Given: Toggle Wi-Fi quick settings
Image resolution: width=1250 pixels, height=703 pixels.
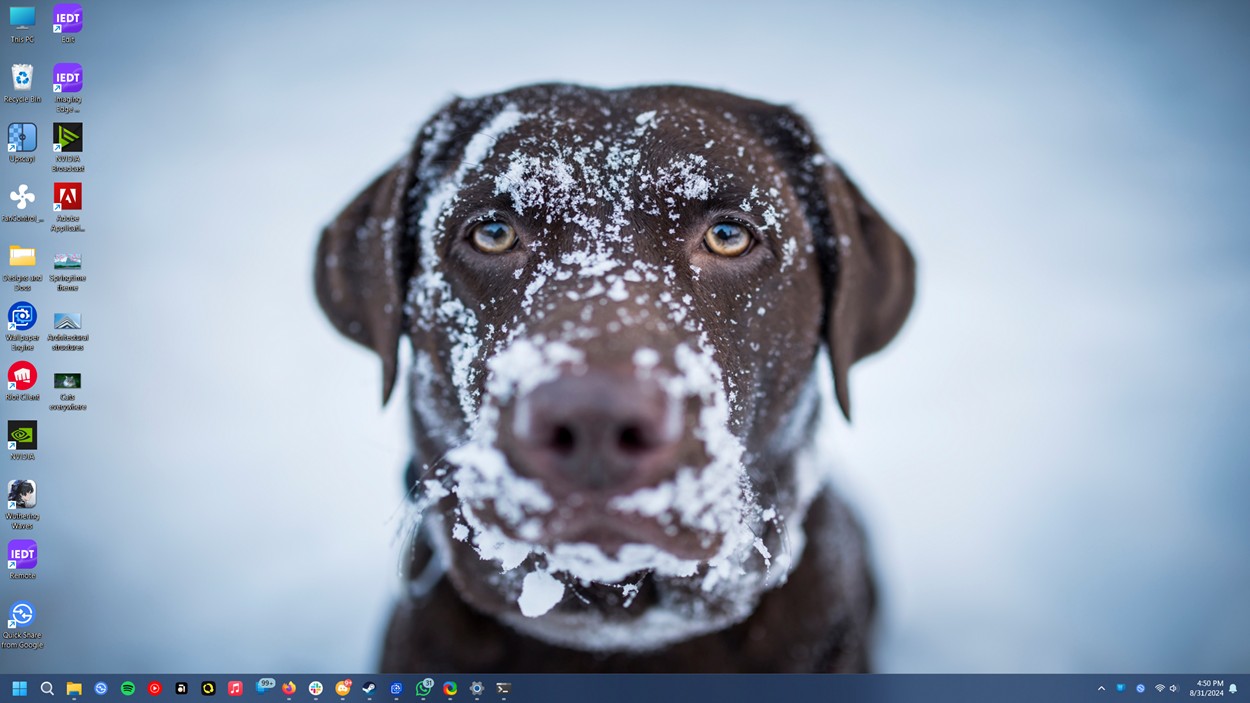Looking at the screenshot, I should tap(1158, 688).
